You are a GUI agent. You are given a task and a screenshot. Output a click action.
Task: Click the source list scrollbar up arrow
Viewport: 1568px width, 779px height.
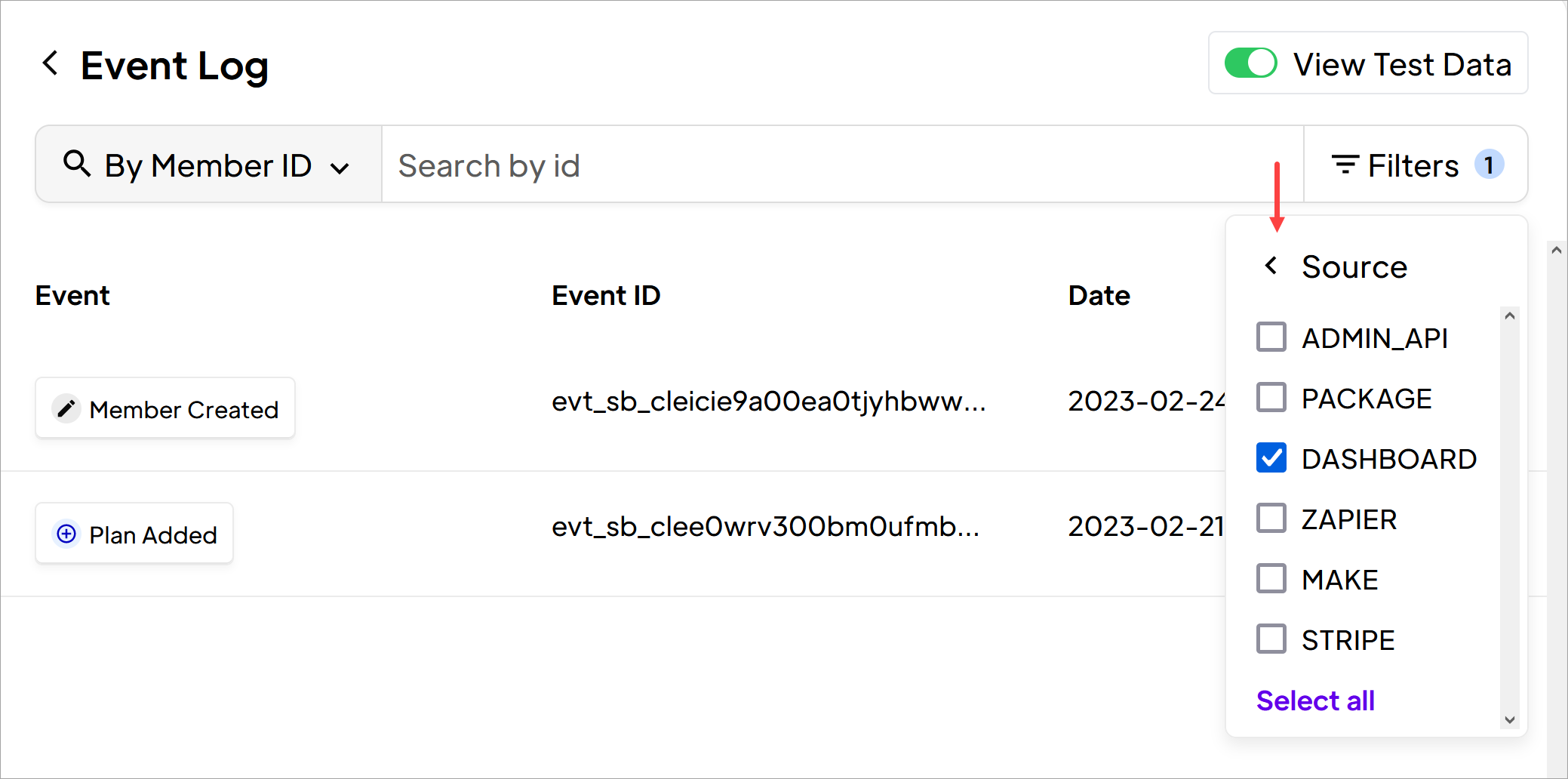coord(1509,316)
